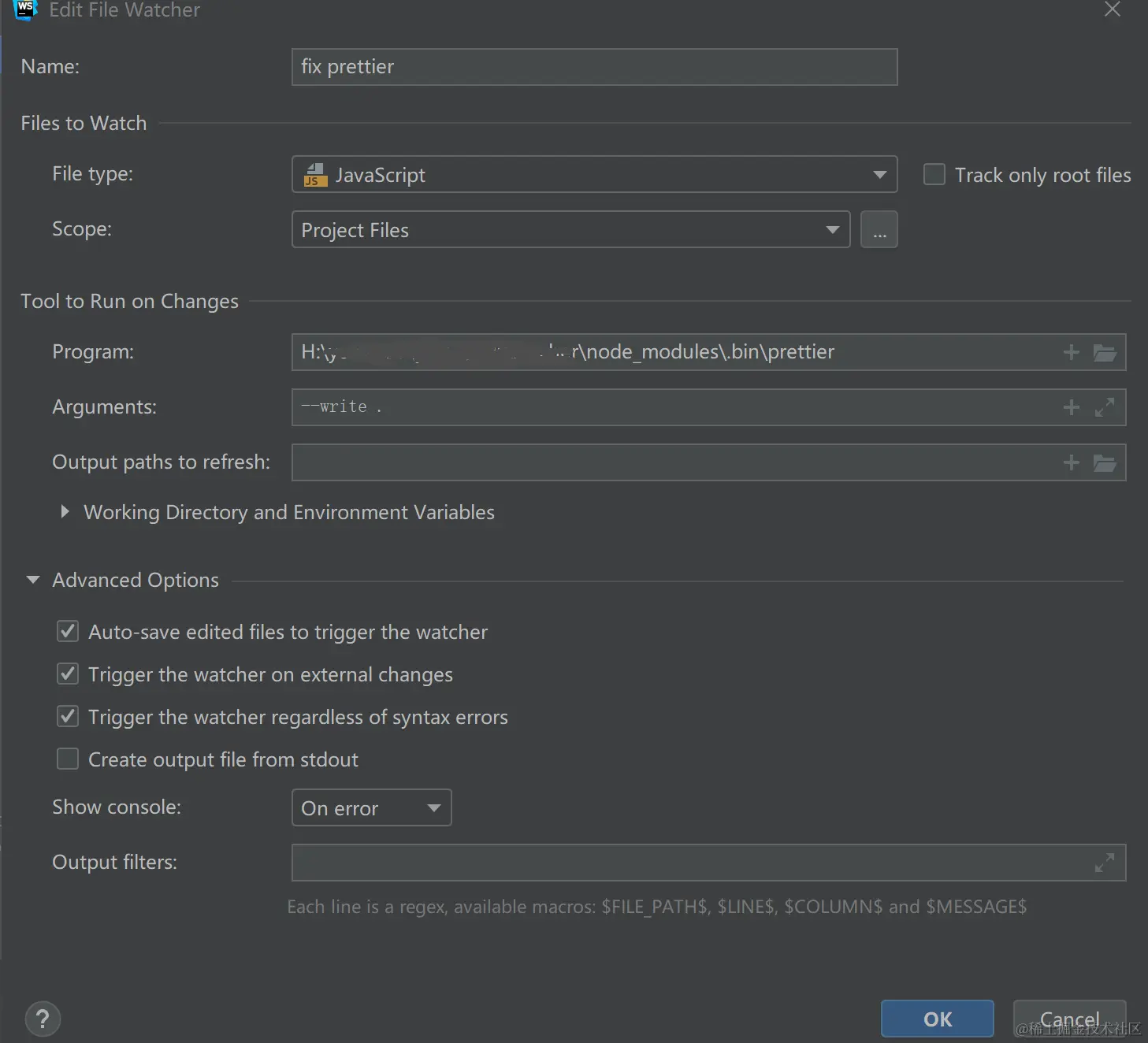Click the OK button

point(937,1019)
